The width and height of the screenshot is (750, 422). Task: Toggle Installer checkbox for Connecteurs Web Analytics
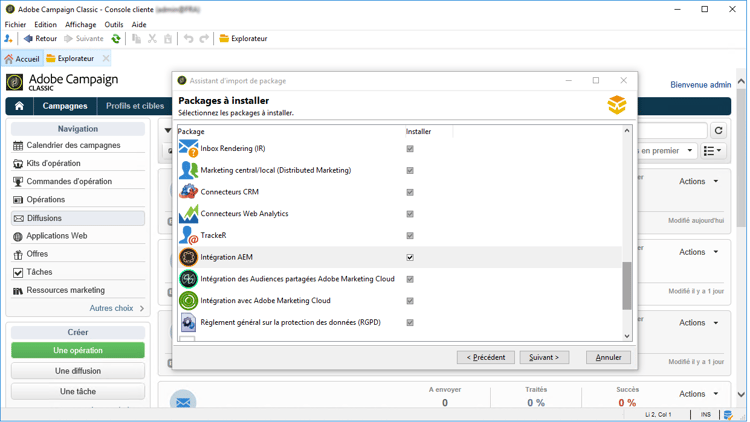coord(410,214)
